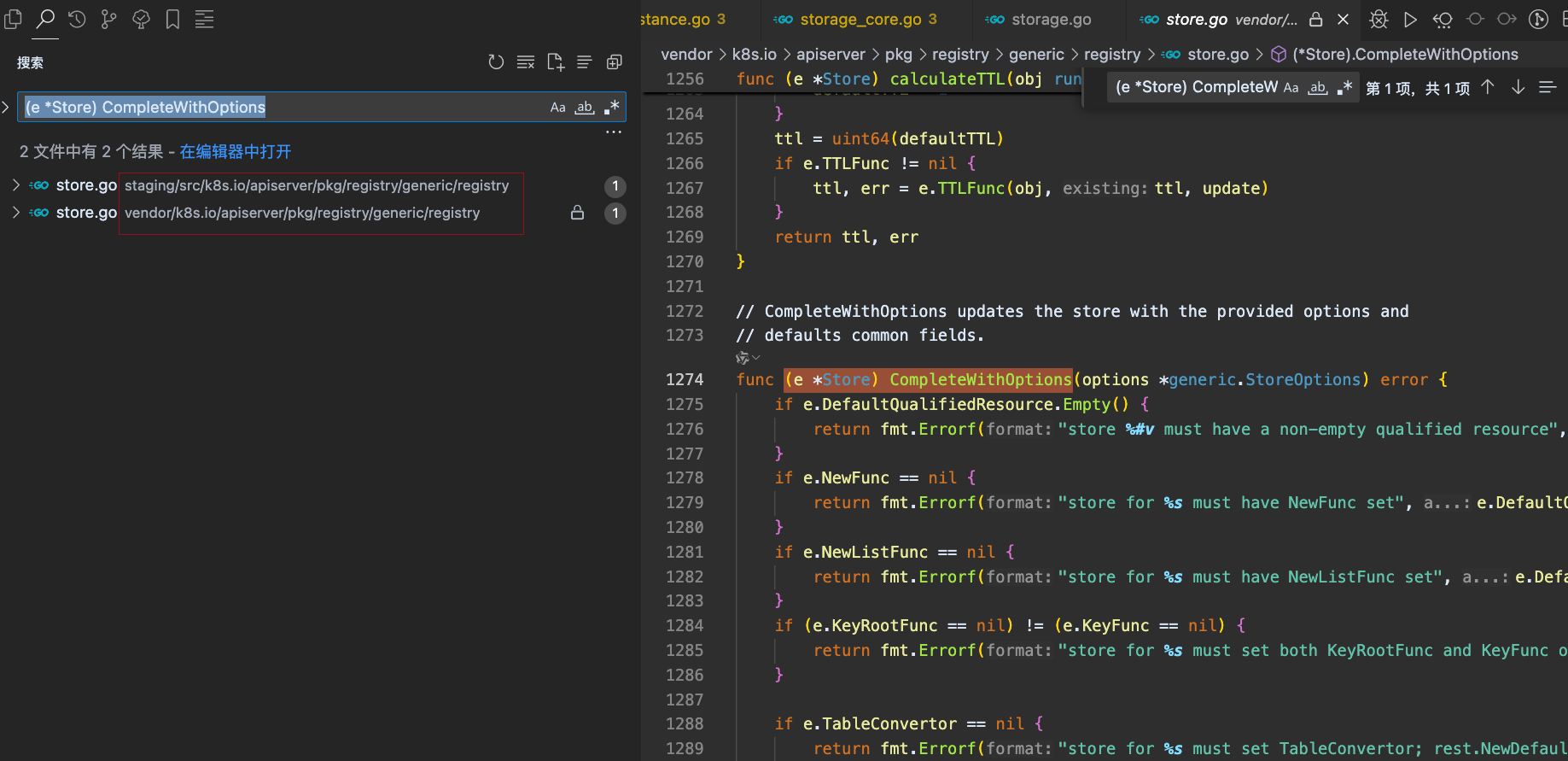Expand the staging store.go search result
This screenshot has width=1568, height=761.
tap(16, 184)
